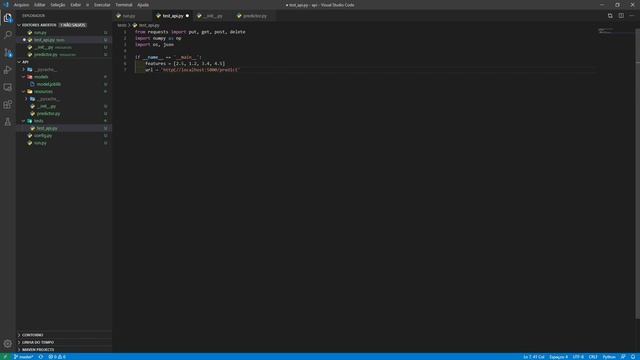Click the open changes icon in editor toolbar
Viewport: 640px width, 360px height.
[x=610, y=16]
